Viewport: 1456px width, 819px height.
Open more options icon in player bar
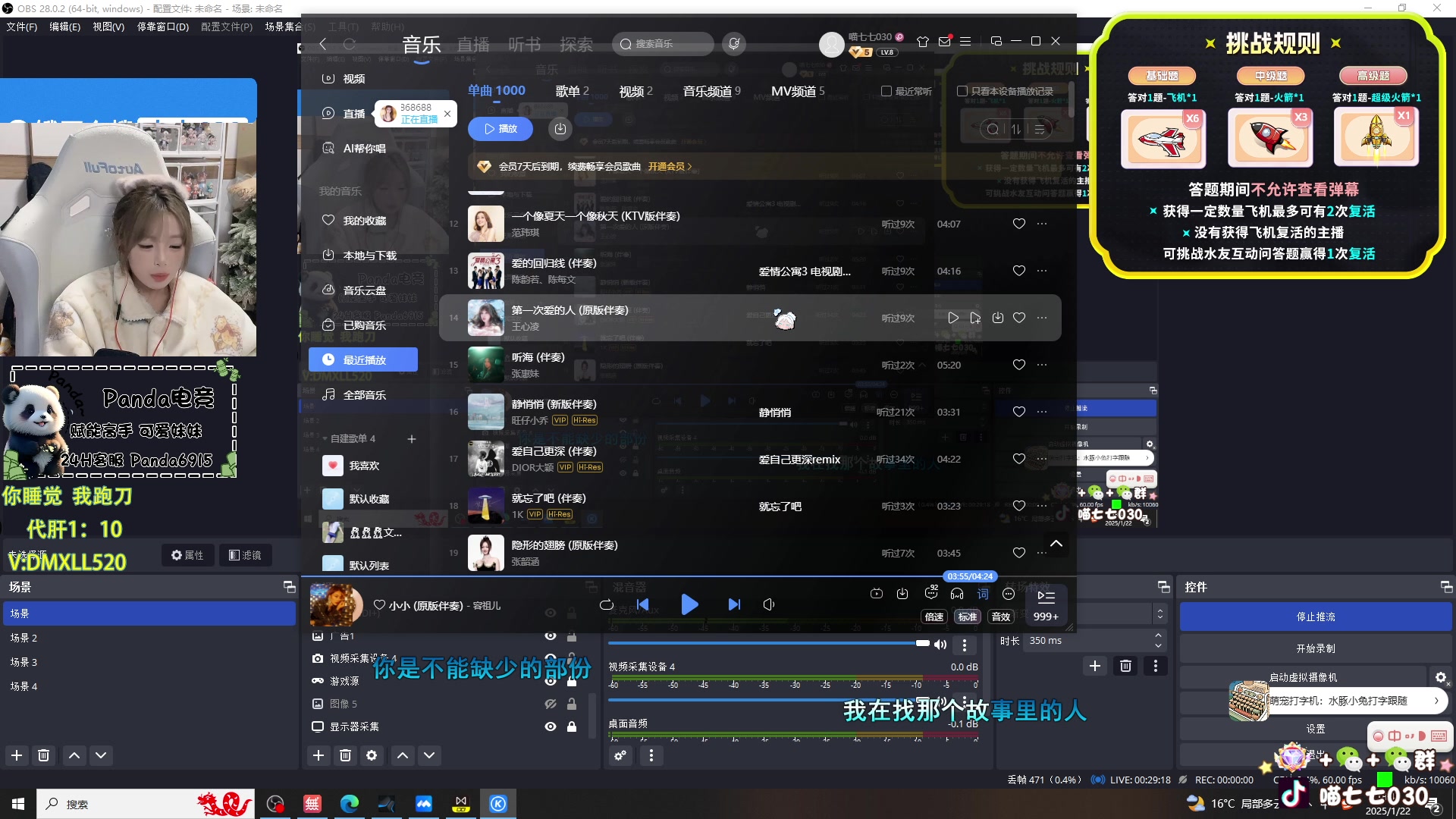pyautogui.click(x=1009, y=594)
